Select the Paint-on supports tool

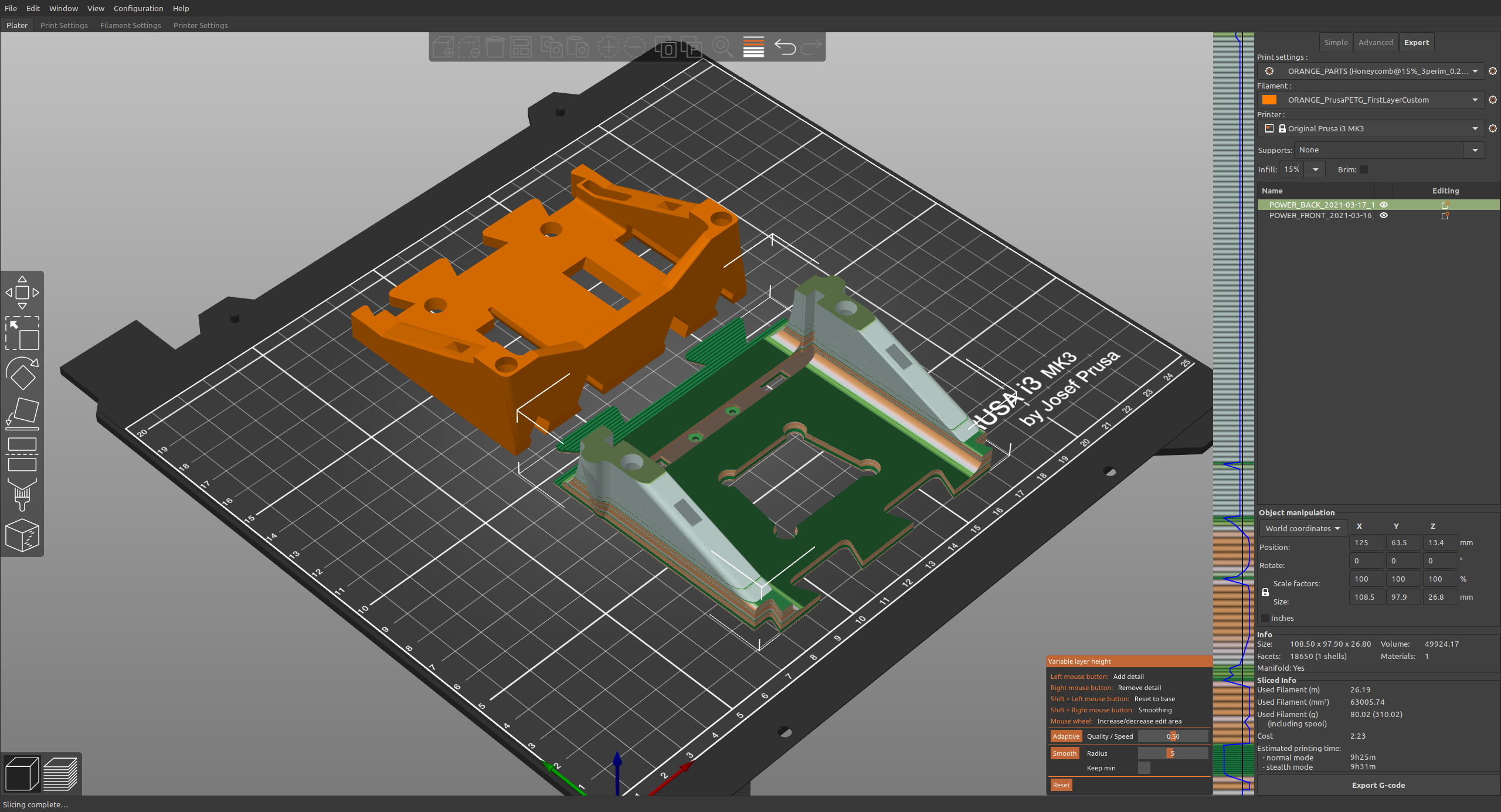[x=22, y=495]
